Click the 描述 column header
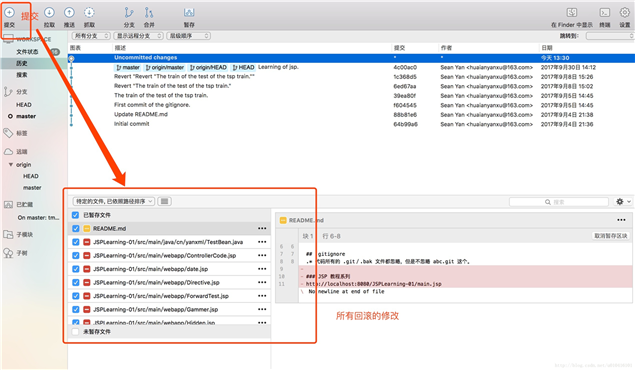 coord(120,48)
